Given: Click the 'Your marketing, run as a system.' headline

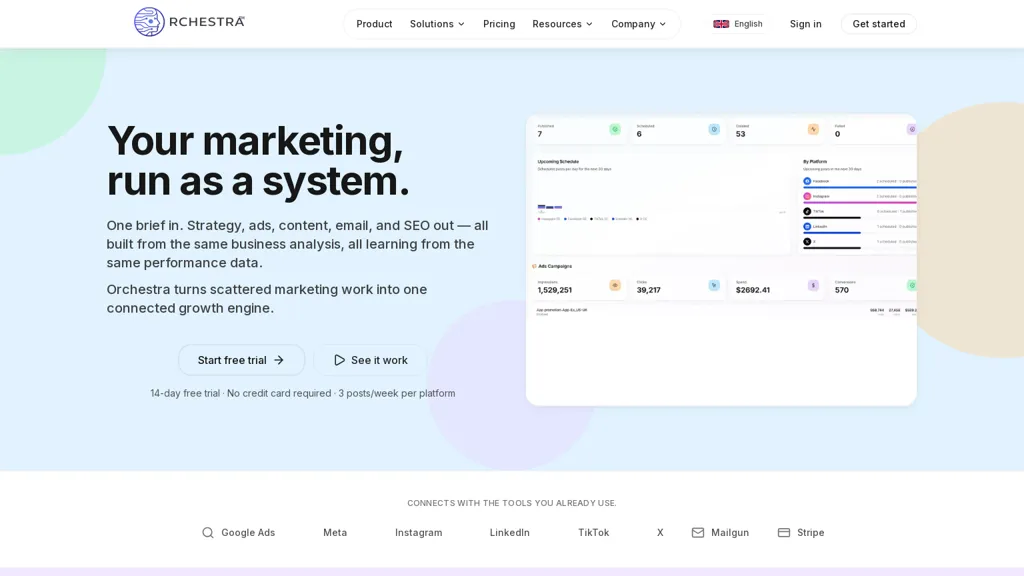Looking at the screenshot, I should click(258, 161).
